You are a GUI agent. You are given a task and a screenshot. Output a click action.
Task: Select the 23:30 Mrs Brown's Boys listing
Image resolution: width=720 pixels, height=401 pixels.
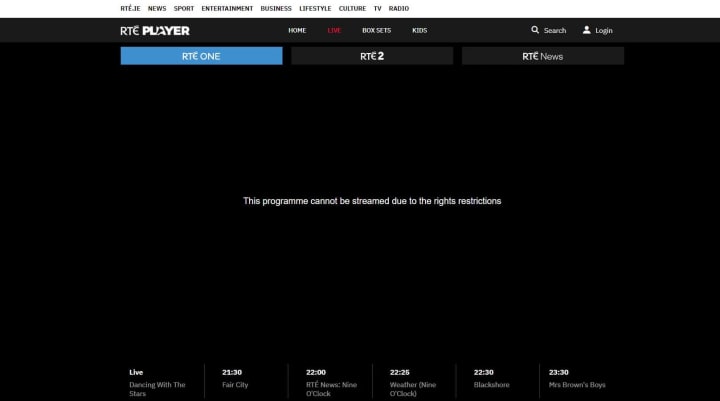(x=582, y=379)
